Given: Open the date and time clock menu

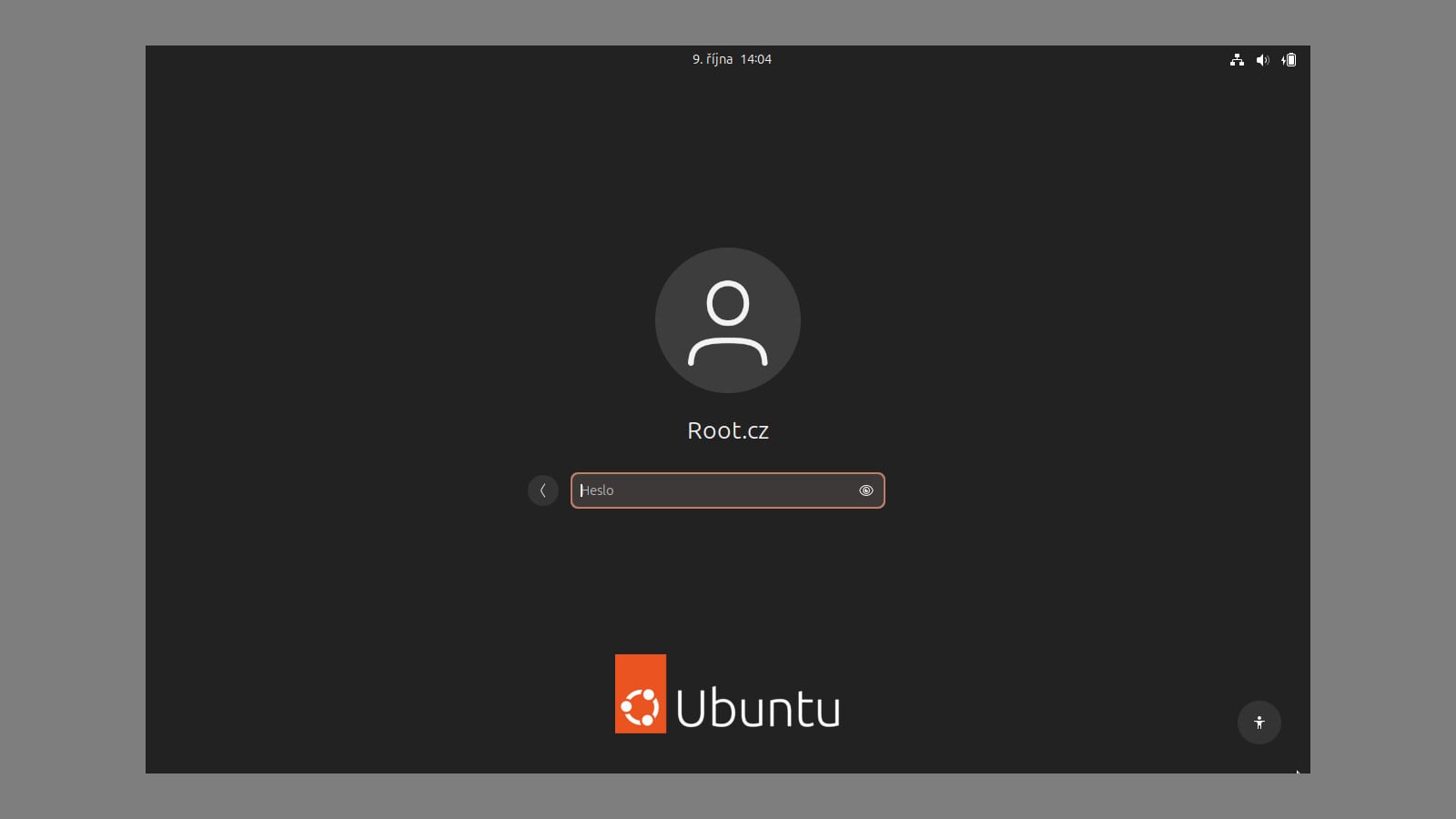Looking at the screenshot, I should click(732, 59).
